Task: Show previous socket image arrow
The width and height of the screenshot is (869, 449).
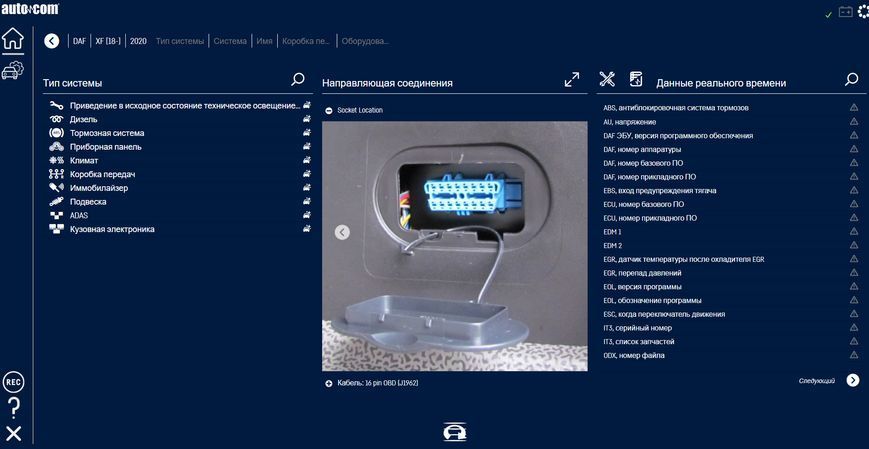Action: (343, 232)
